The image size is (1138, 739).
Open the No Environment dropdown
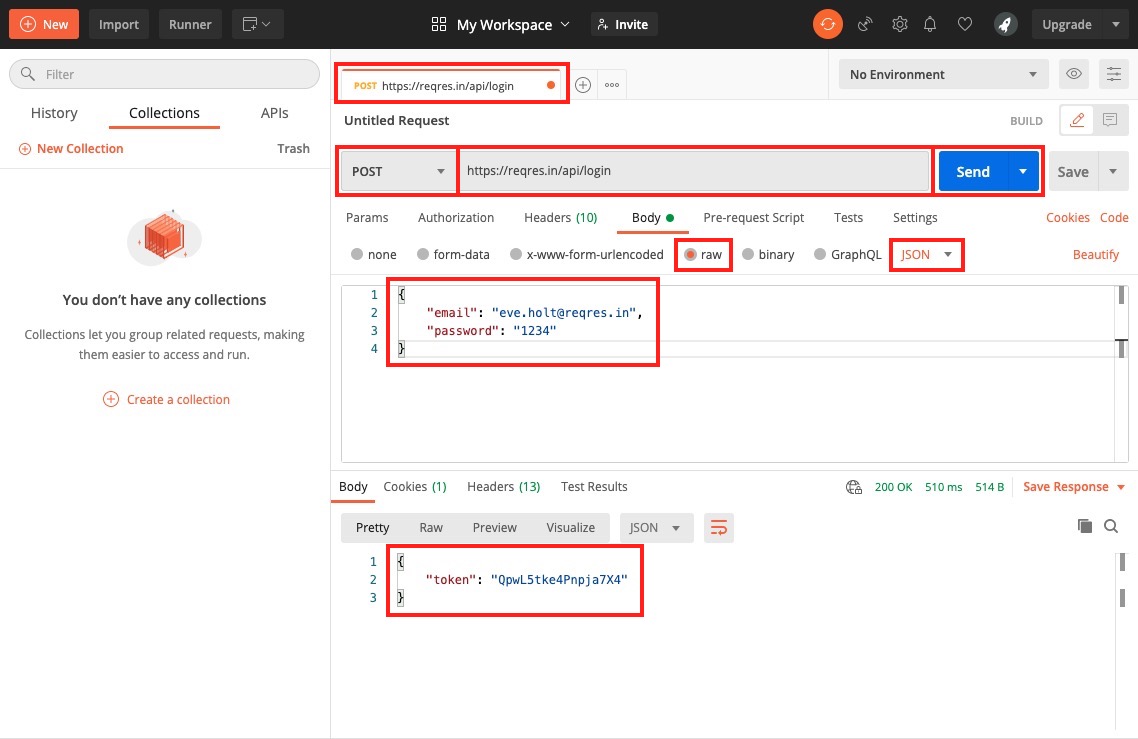coord(941,74)
